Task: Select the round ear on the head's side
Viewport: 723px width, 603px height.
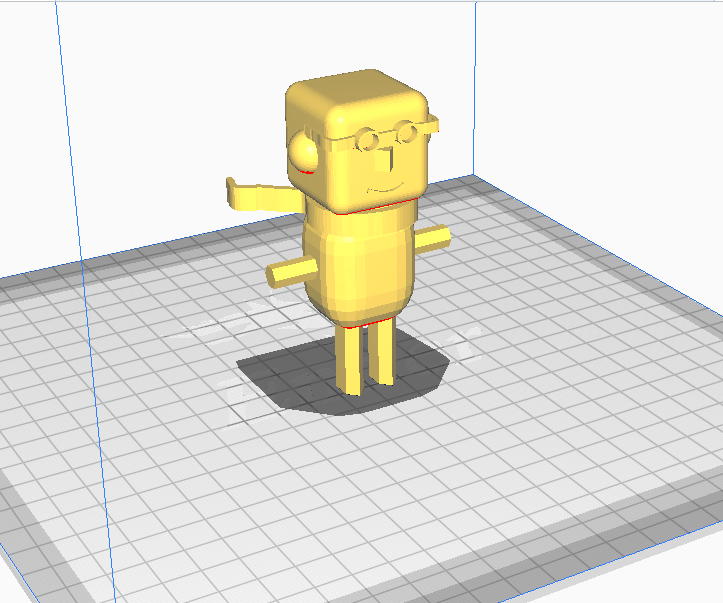Action: pyautogui.click(x=305, y=152)
